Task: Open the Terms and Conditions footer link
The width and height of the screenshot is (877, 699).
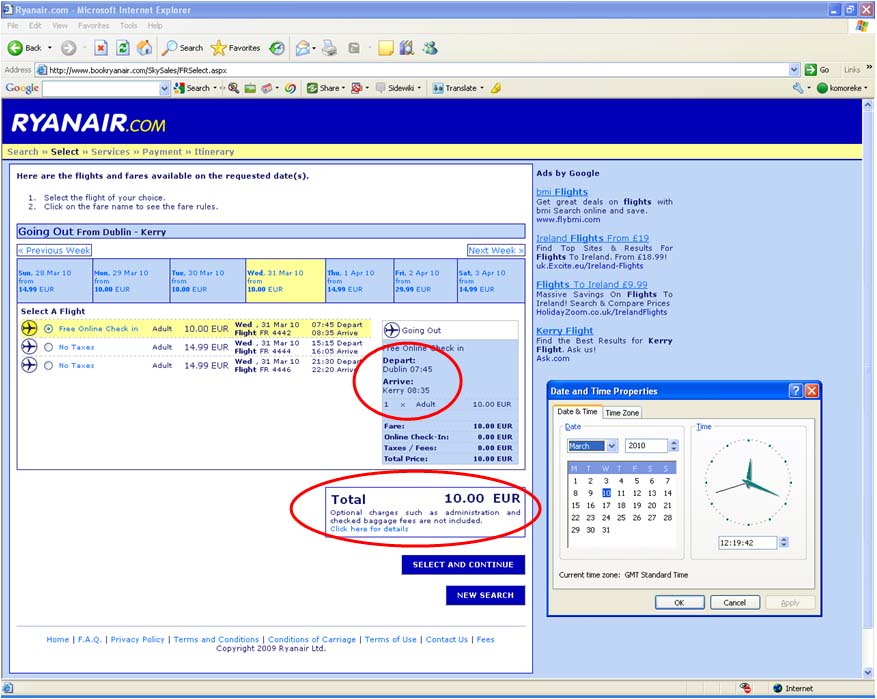Action: click(216, 639)
